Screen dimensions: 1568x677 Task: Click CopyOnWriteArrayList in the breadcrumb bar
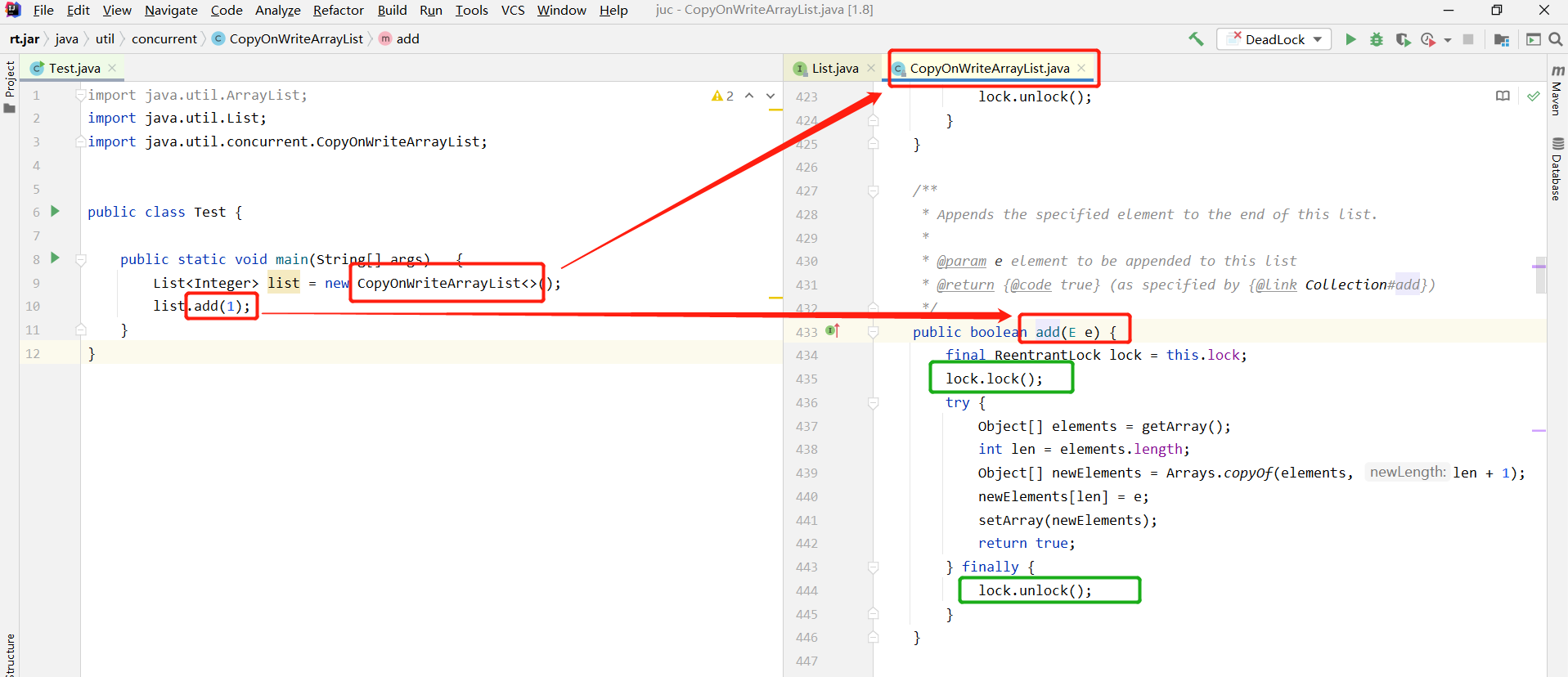(288, 38)
